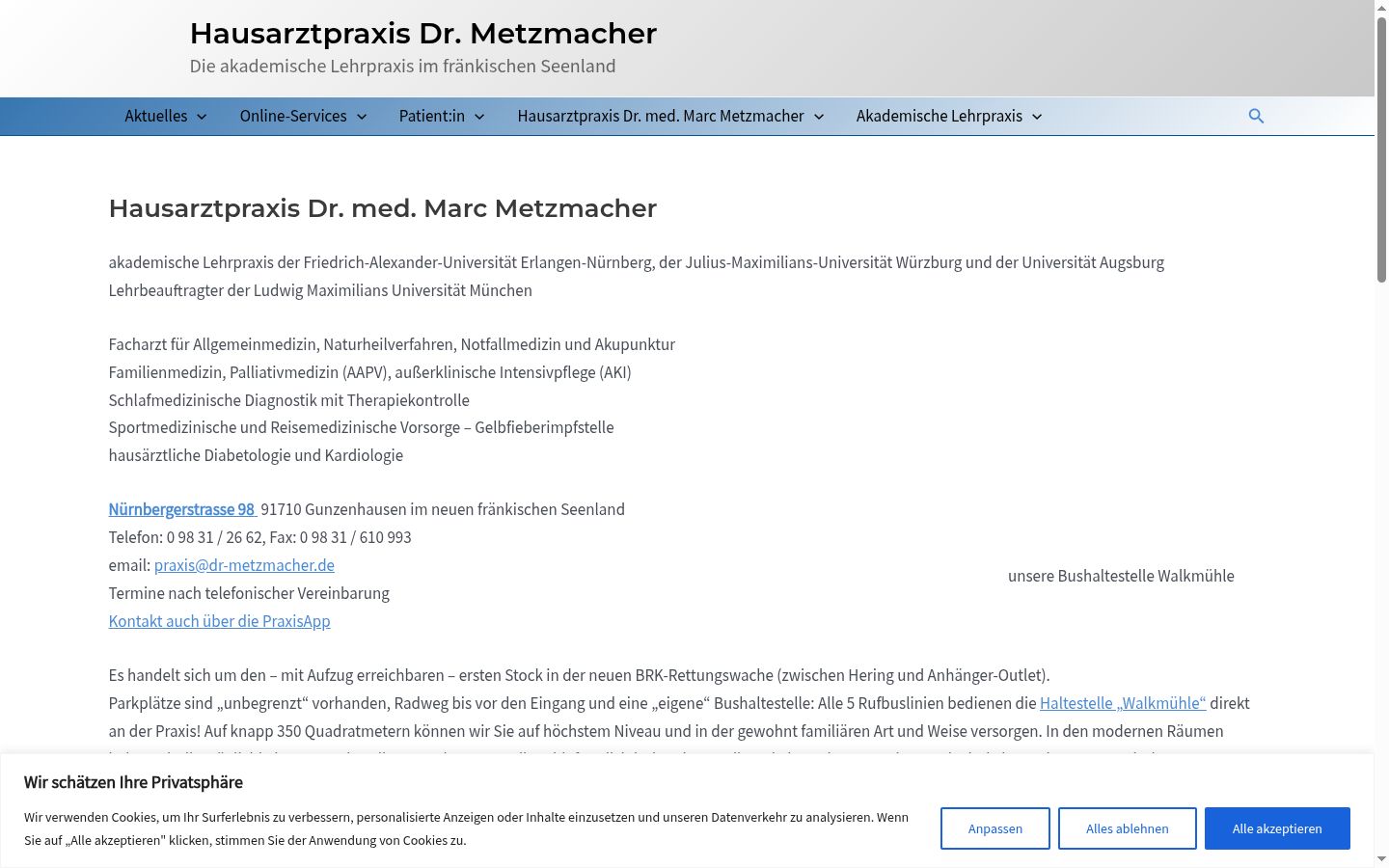Open the Aktuelles menu item
Screen dimensions: 1389x868
pos(156,116)
